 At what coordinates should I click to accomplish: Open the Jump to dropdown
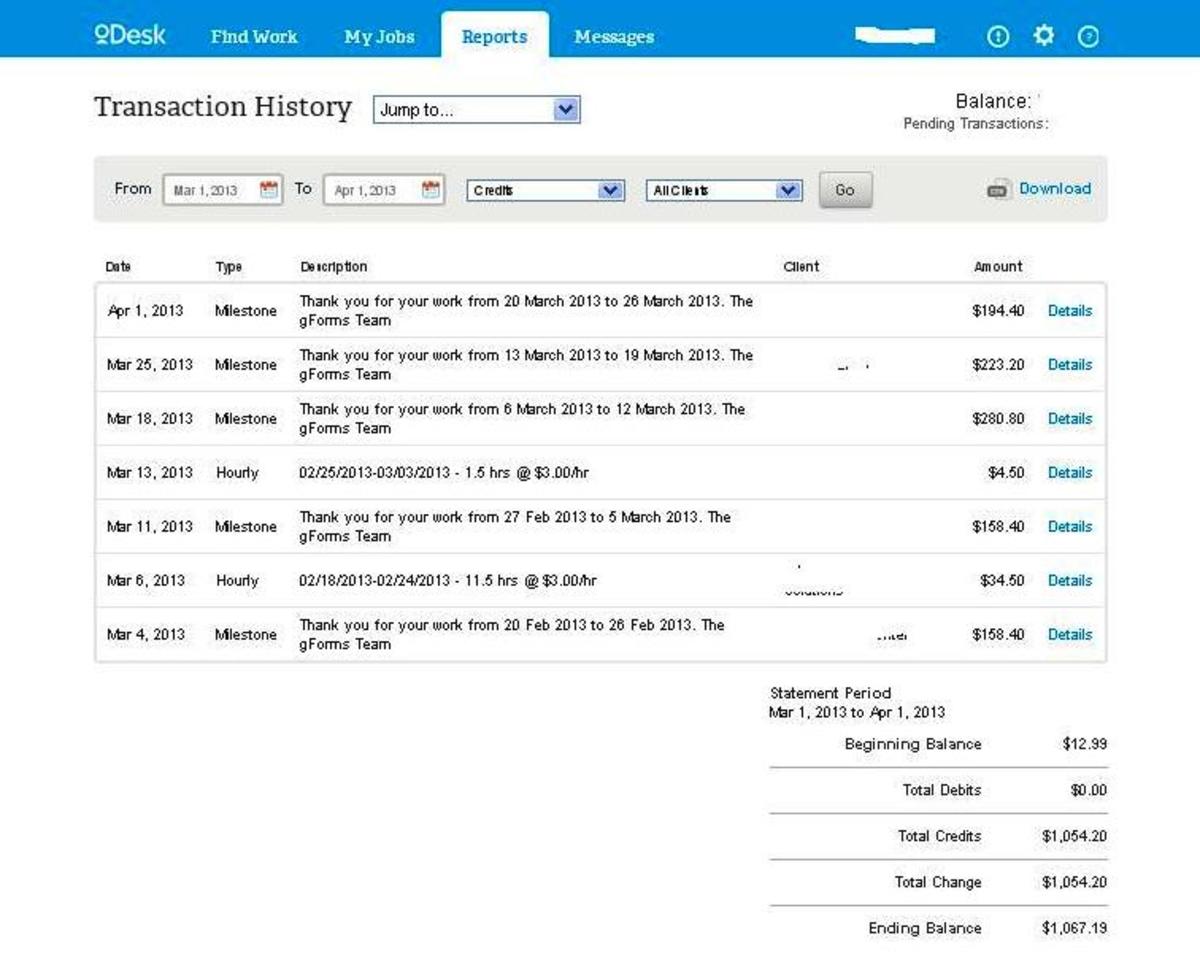476,110
